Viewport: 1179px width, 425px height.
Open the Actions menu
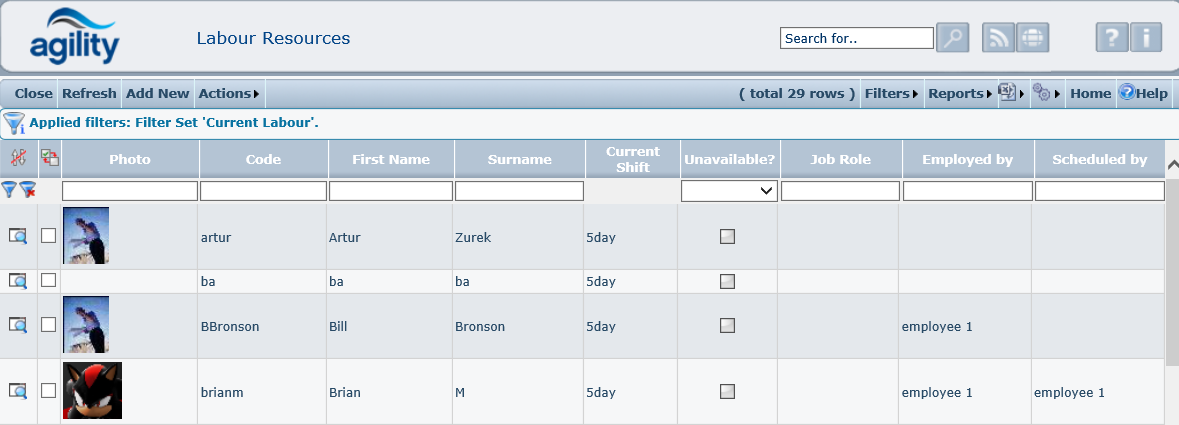228,93
